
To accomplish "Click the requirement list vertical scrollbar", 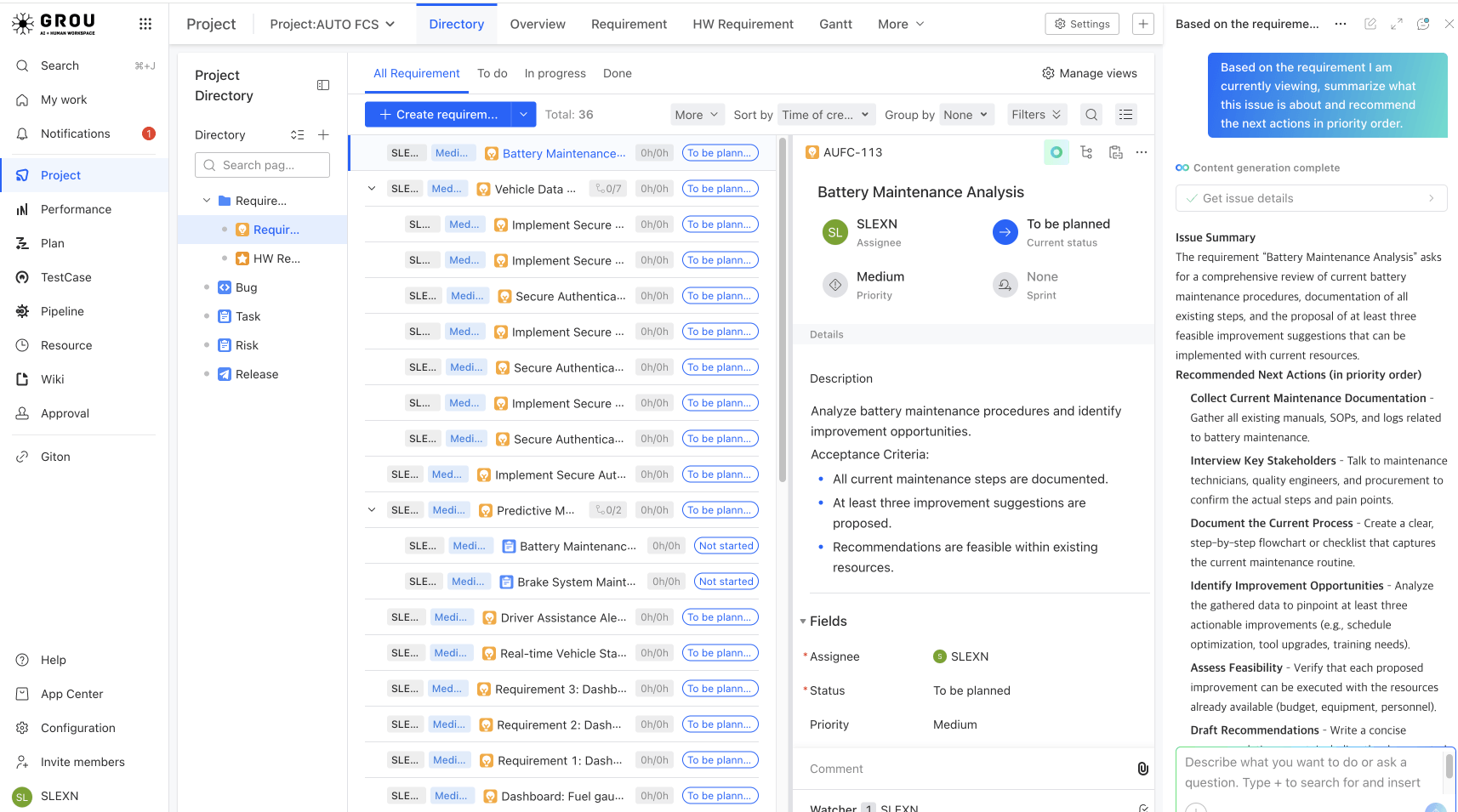I will [x=783, y=310].
